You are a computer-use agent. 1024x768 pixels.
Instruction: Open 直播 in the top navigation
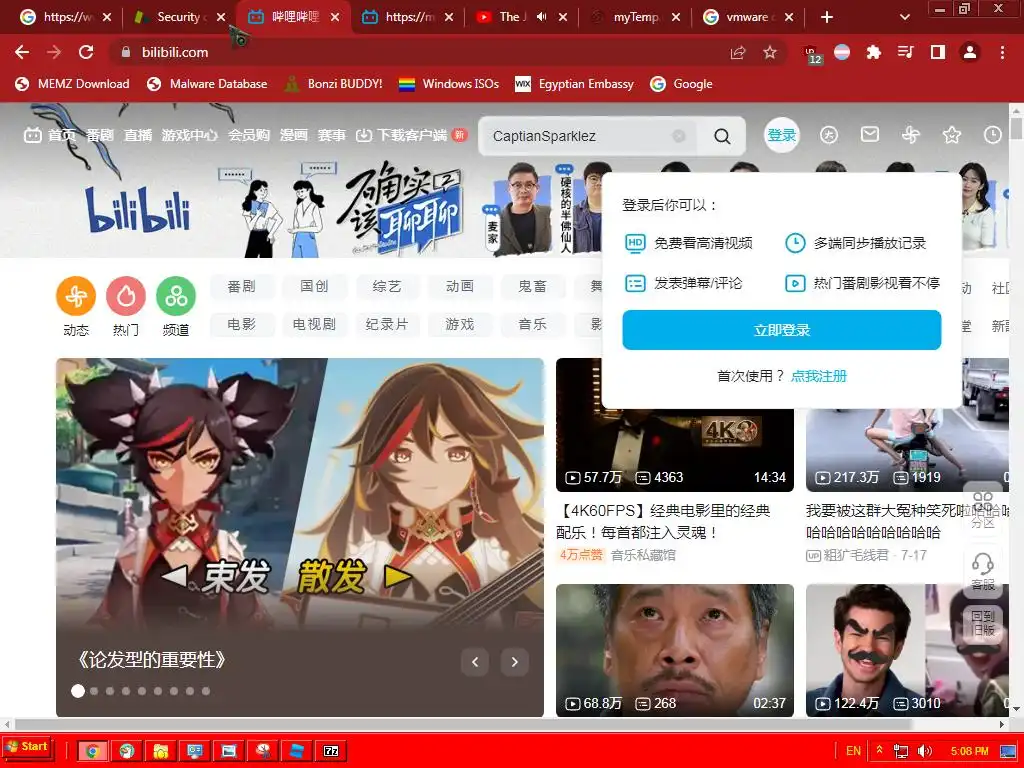pyautogui.click(x=138, y=135)
